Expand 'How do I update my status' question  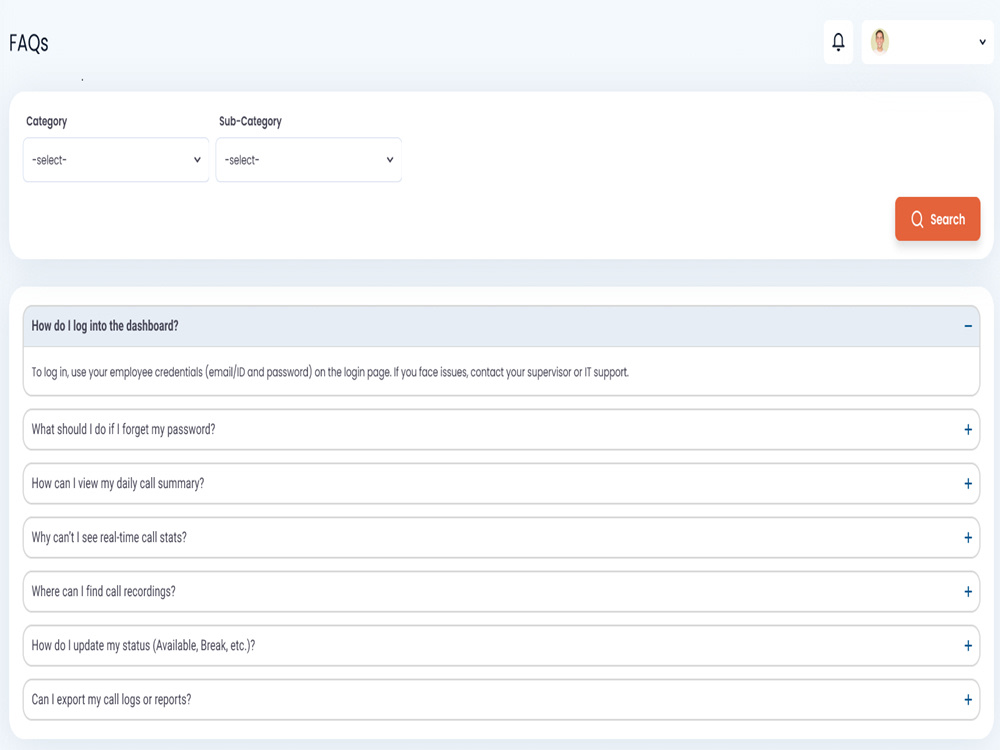(x=501, y=645)
